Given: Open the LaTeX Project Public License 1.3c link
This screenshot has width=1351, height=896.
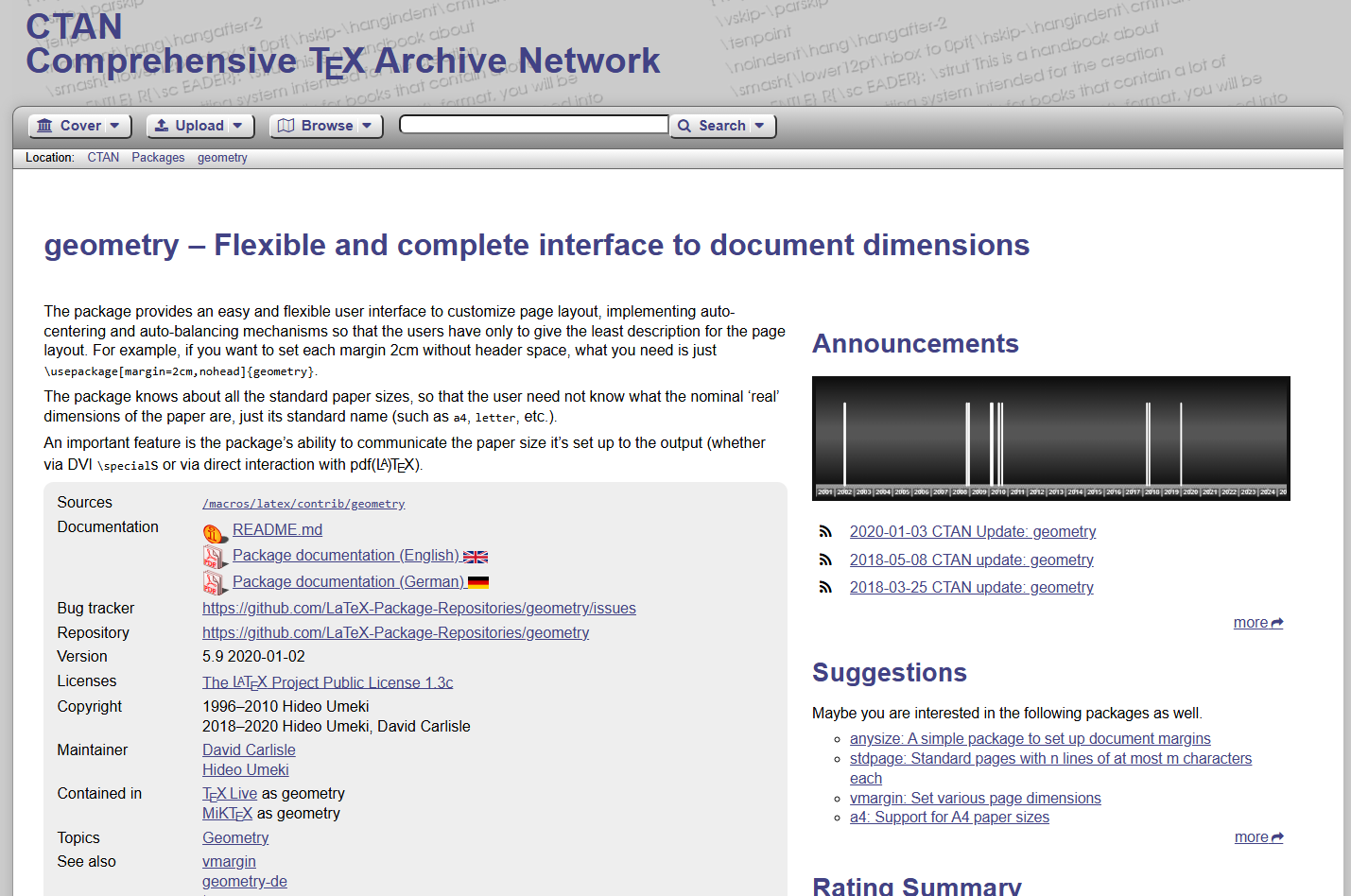Looking at the screenshot, I should click(x=327, y=682).
